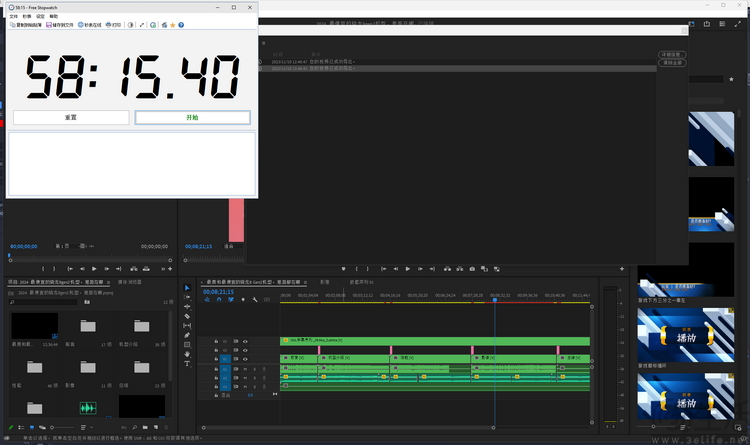This screenshot has width=750, height=445.
Task: Toggle snap magnet in timeline
Action: [x=219, y=300]
